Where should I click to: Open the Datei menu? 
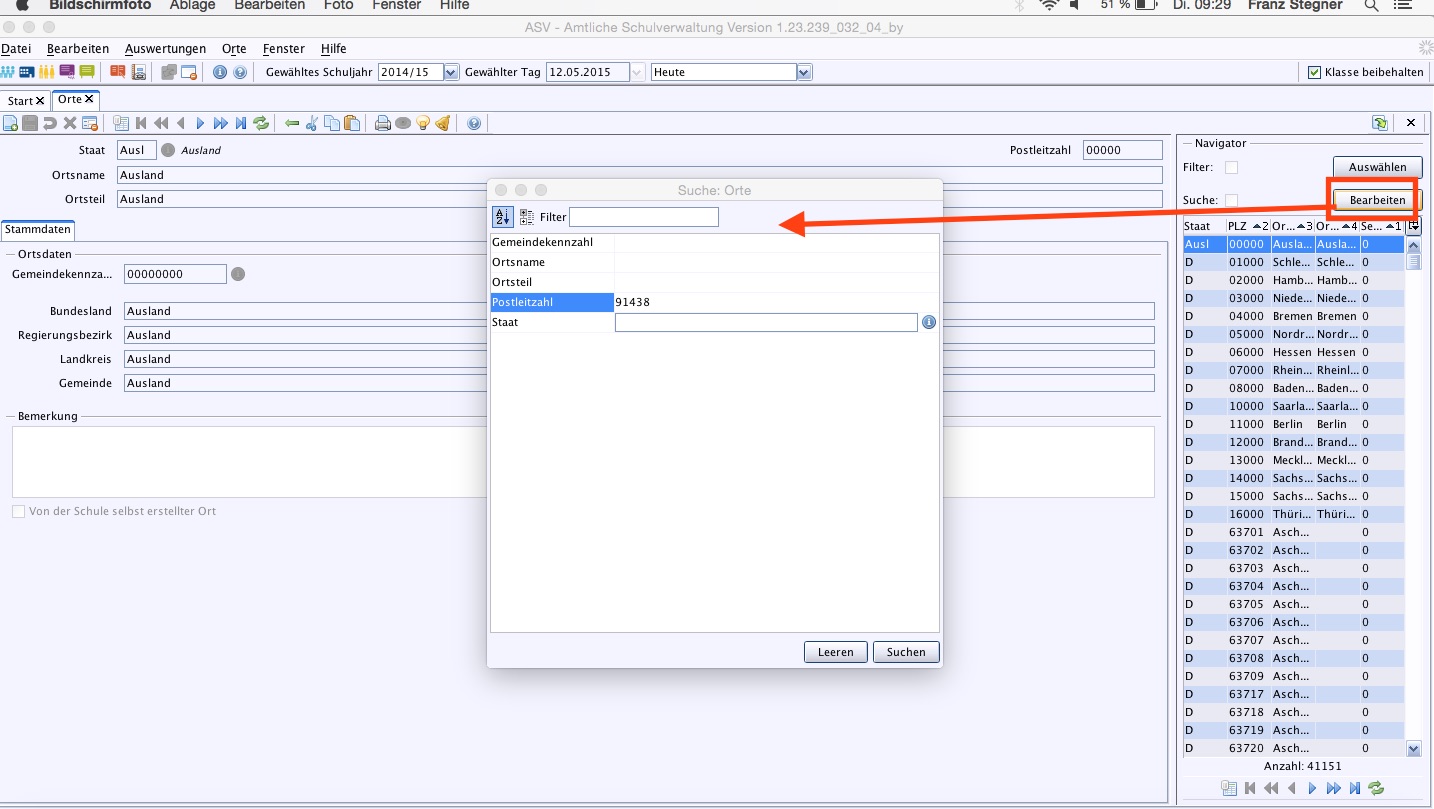[16, 48]
